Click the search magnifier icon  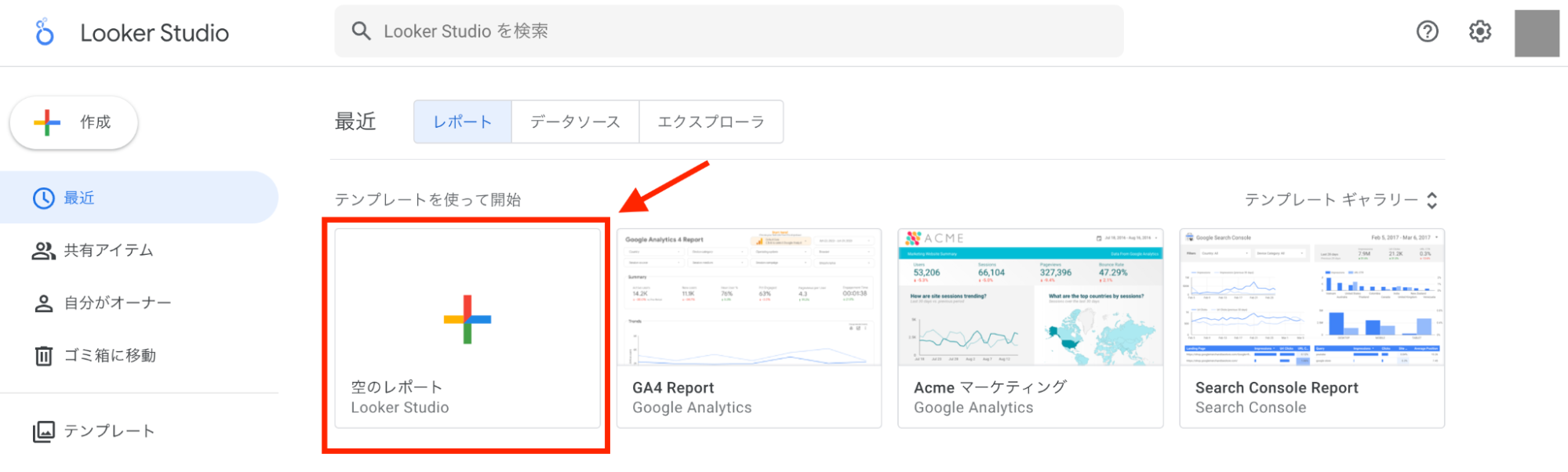point(361,31)
